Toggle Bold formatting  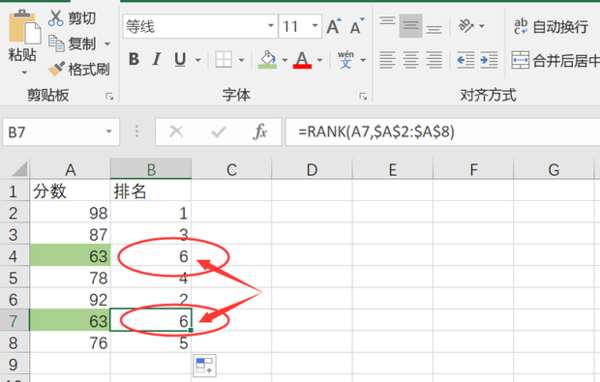click(134, 60)
